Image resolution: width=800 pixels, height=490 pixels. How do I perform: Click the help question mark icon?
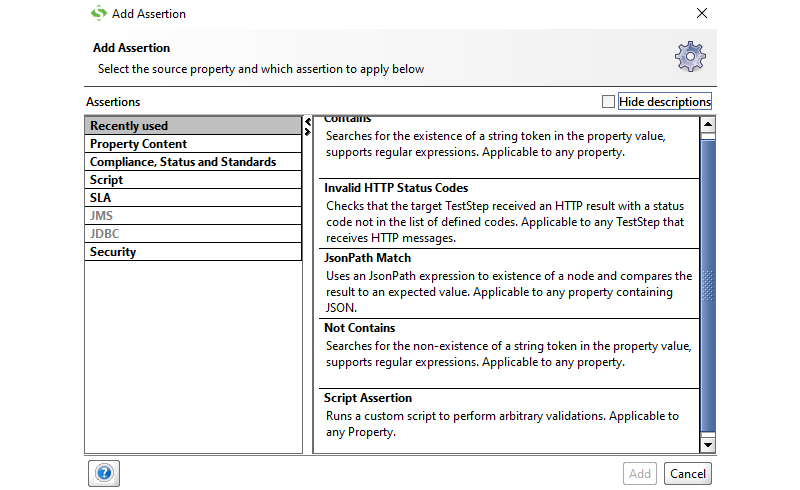point(104,473)
